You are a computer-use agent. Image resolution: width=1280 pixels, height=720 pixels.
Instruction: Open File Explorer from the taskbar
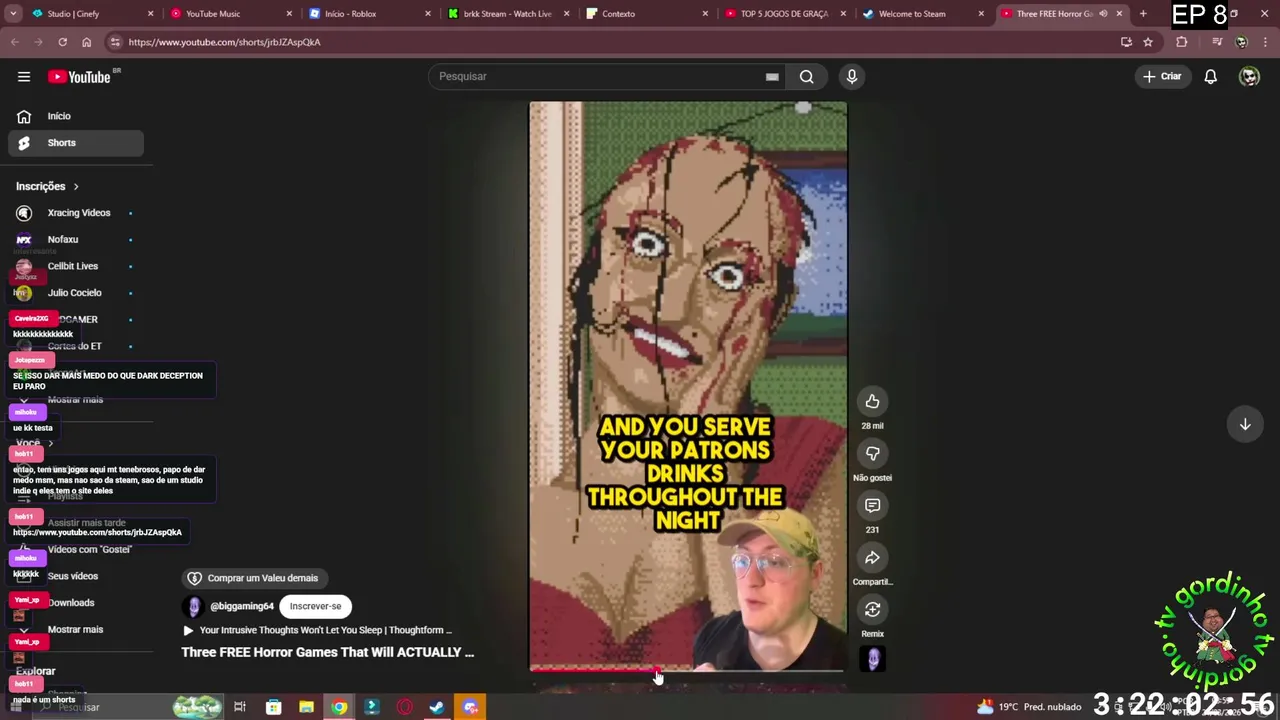click(306, 707)
